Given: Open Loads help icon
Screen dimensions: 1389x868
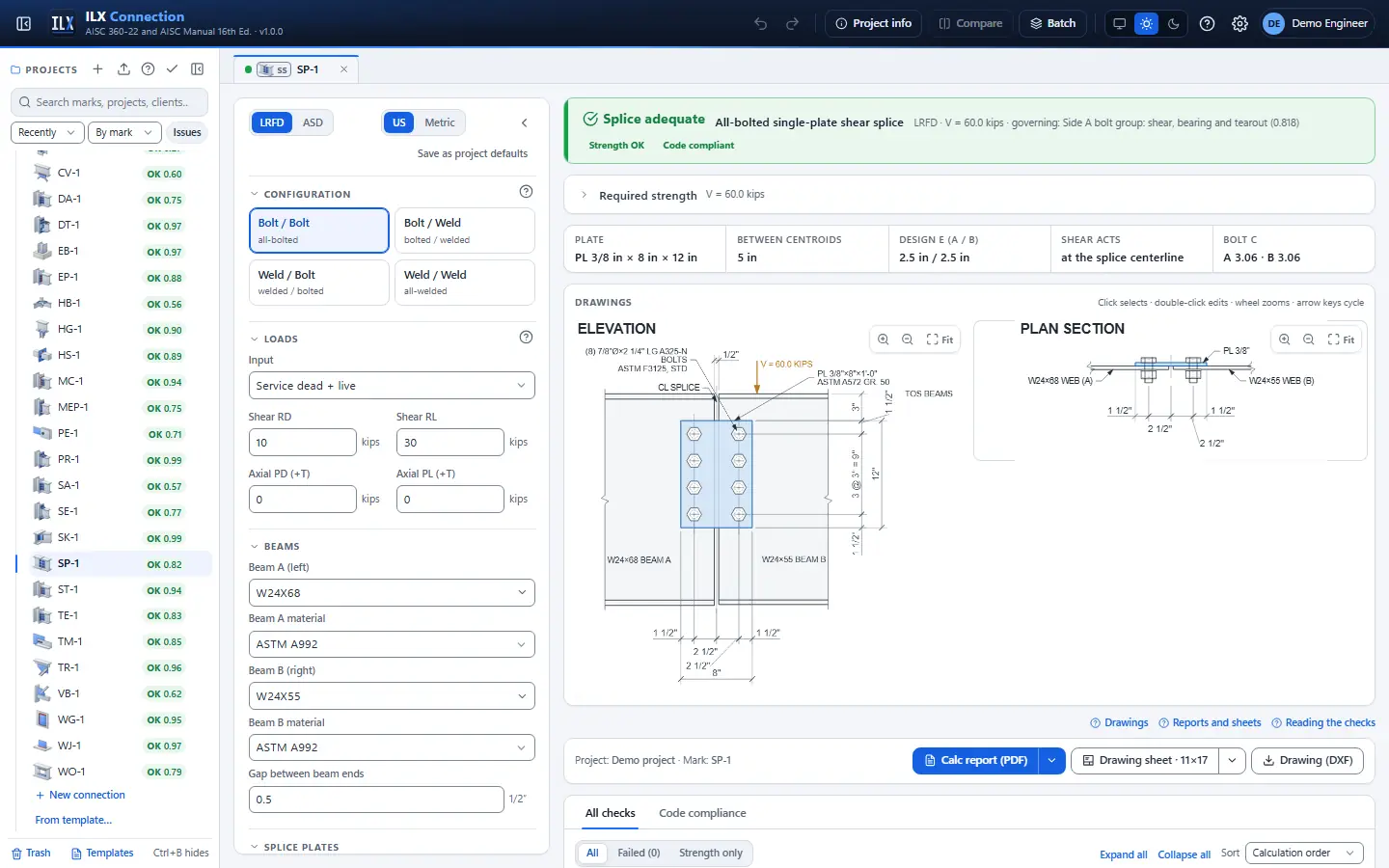Looking at the screenshot, I should pyautogui.click(x=526, y=337).
